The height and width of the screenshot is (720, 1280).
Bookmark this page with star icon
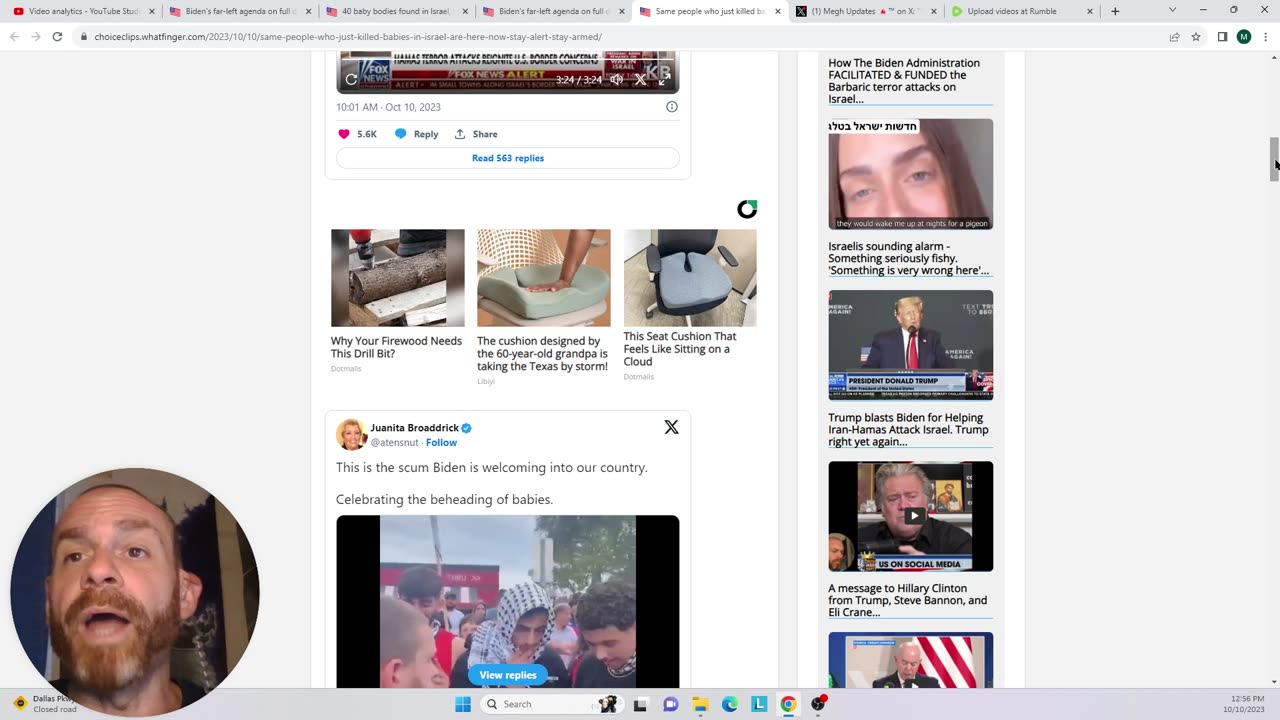pyautogui.click(x=1196, y=37)
